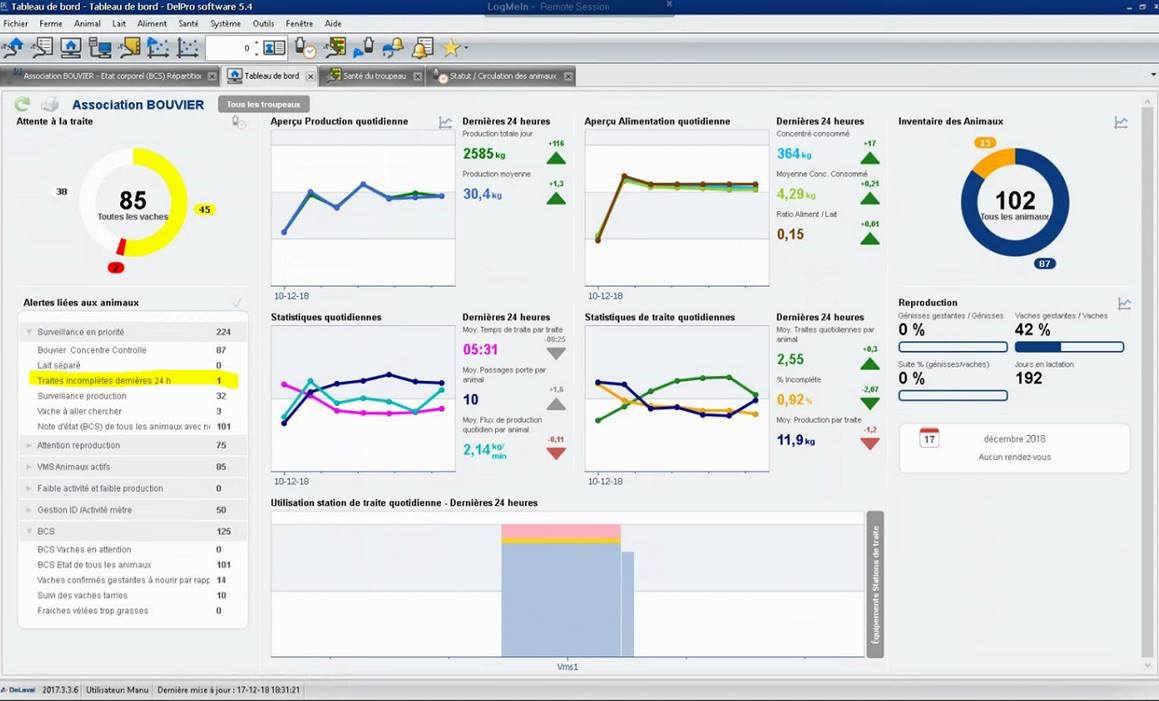Click the yellow star favorites icon
This screenshot has width=1159, height=701.
pos(450,48)
